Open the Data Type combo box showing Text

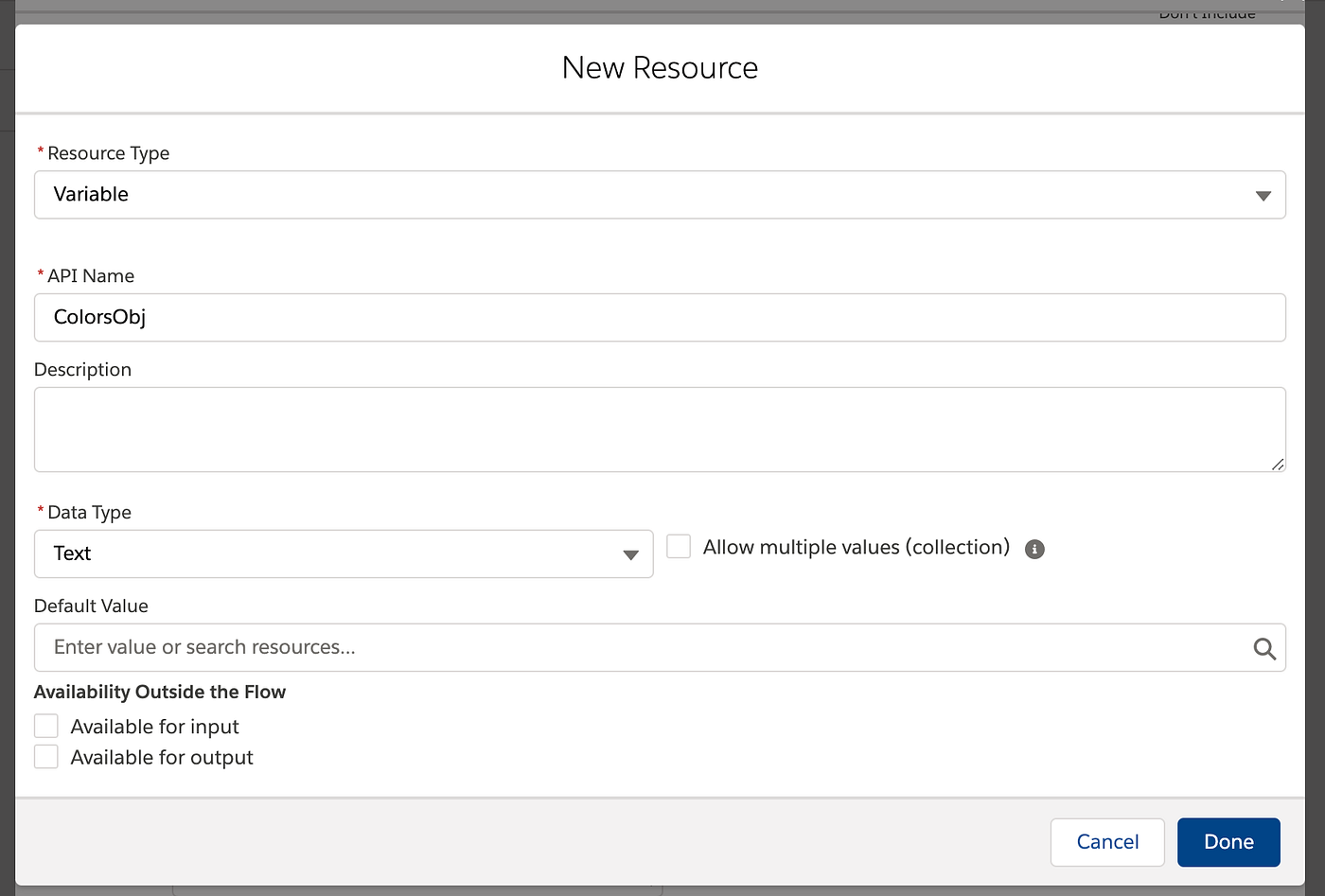pyautogui.click(x=344, y=553)
